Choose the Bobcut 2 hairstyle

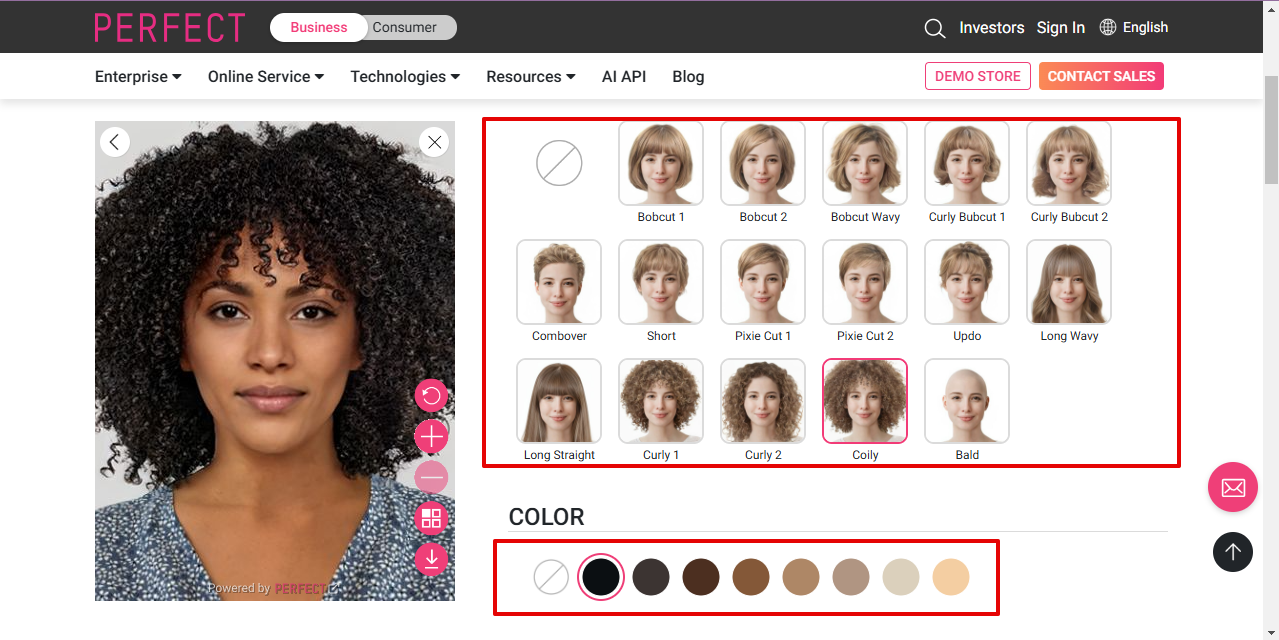763,163
